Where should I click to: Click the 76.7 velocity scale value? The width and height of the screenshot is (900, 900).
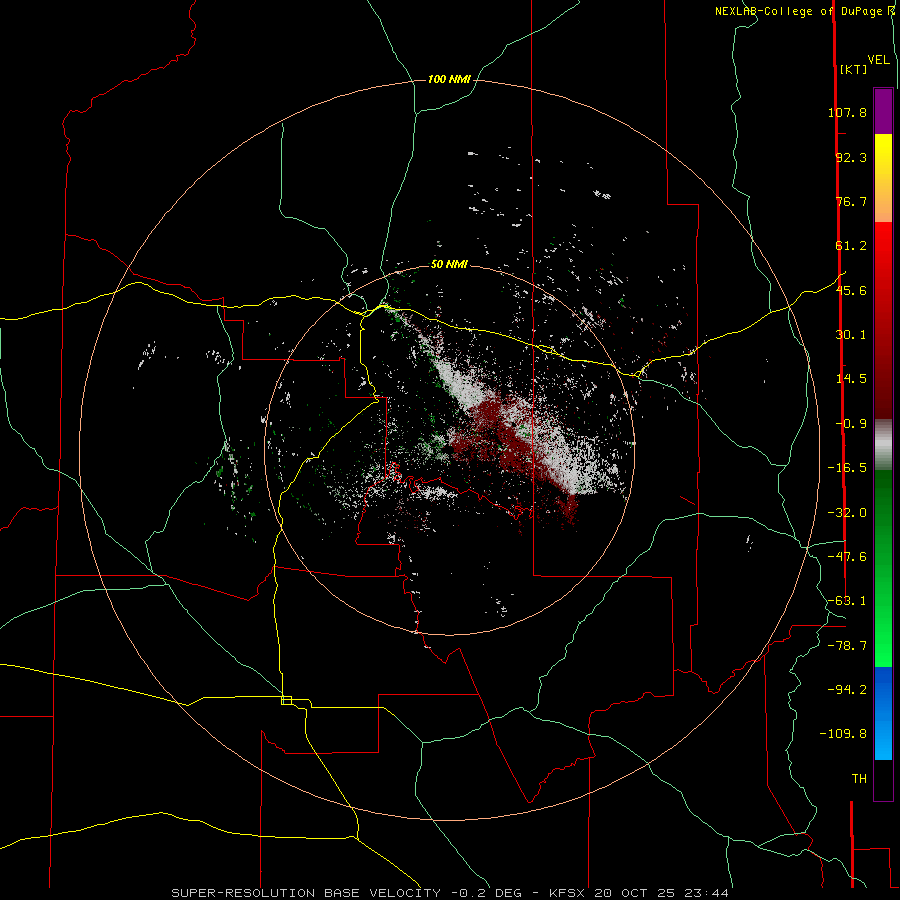tap(851, 201)
